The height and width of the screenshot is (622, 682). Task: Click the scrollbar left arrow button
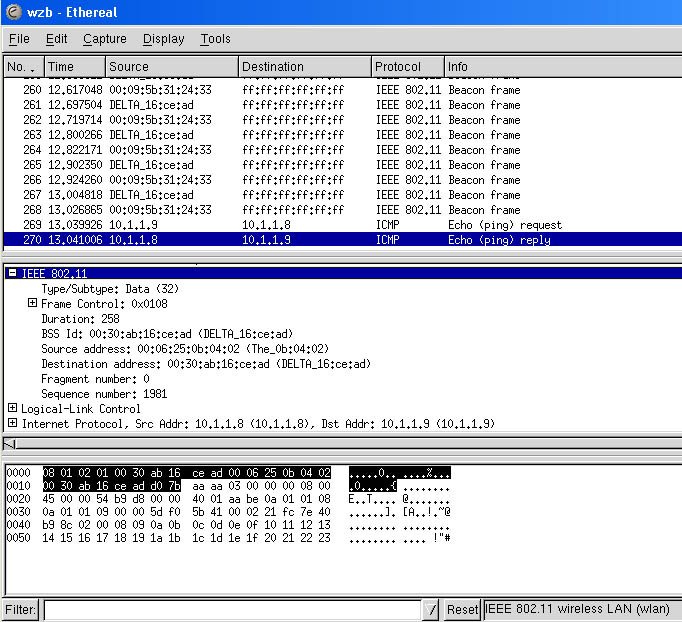click(x=9, y=444)
